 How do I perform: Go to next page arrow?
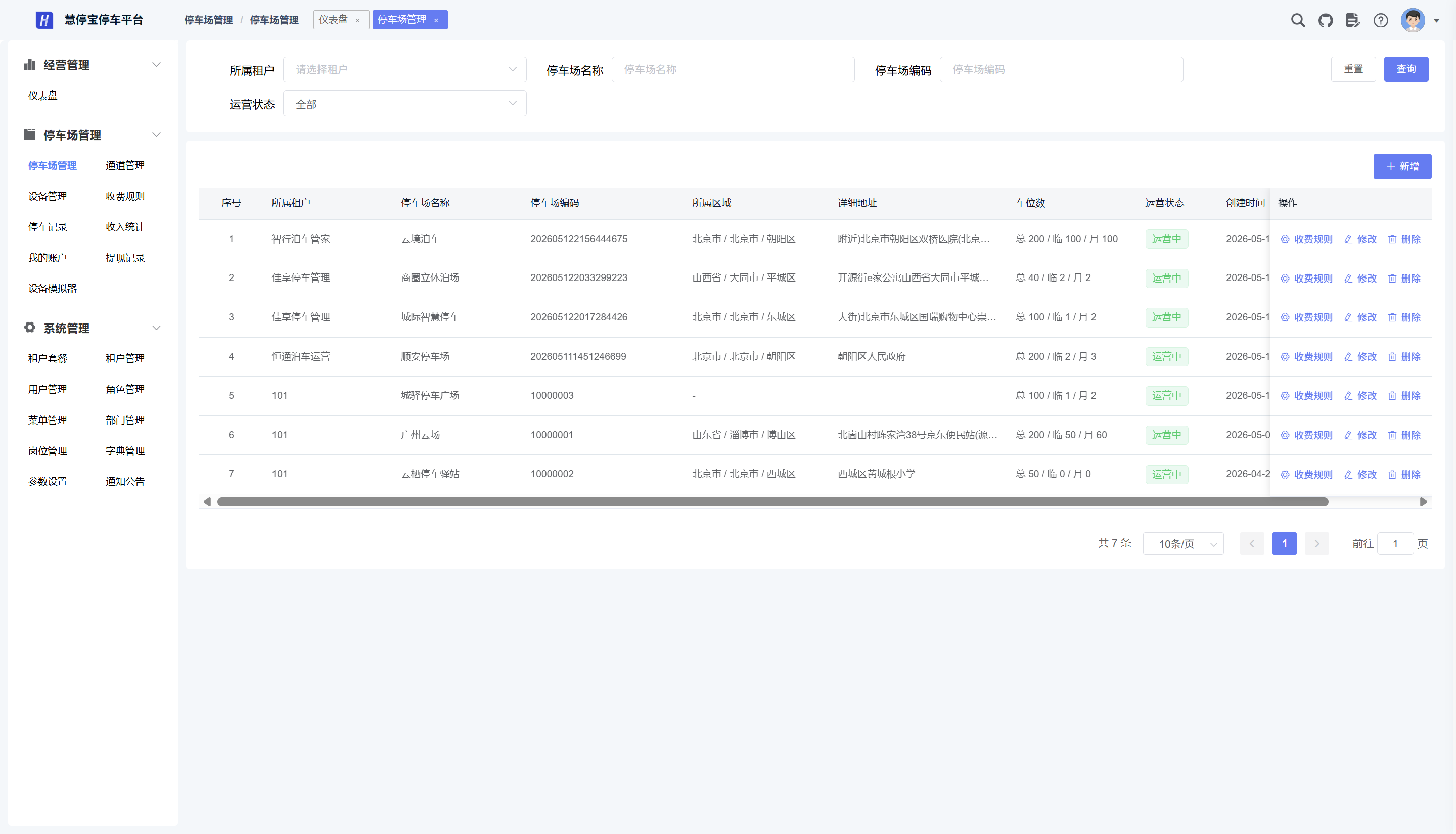(x=1316, y=543)
